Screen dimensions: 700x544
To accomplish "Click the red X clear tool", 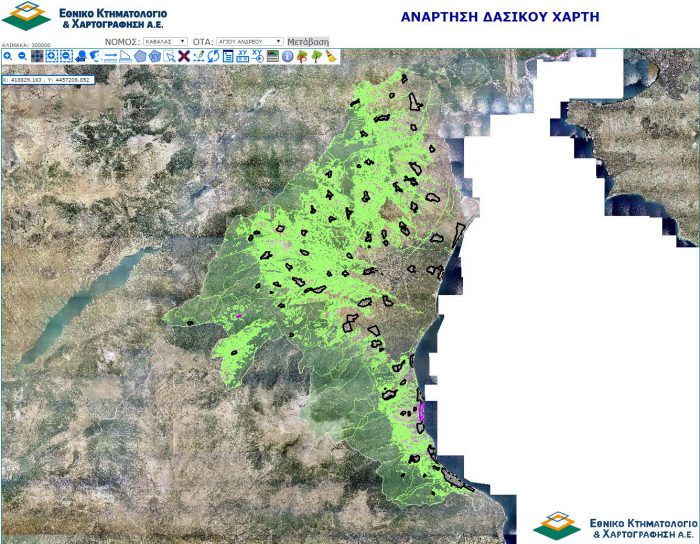I will 183,56.
